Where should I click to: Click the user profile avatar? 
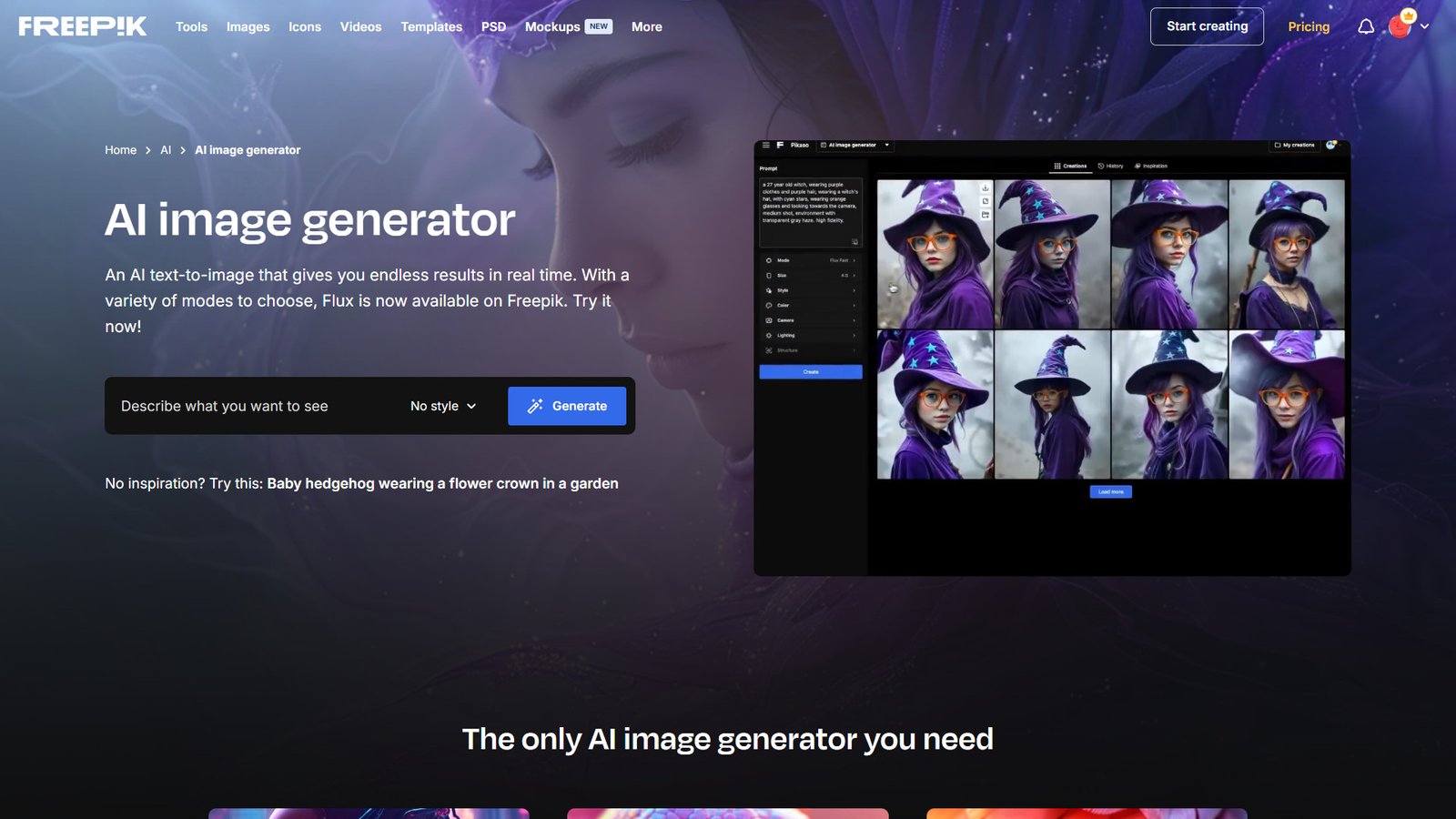click(x=1400, y=26)
